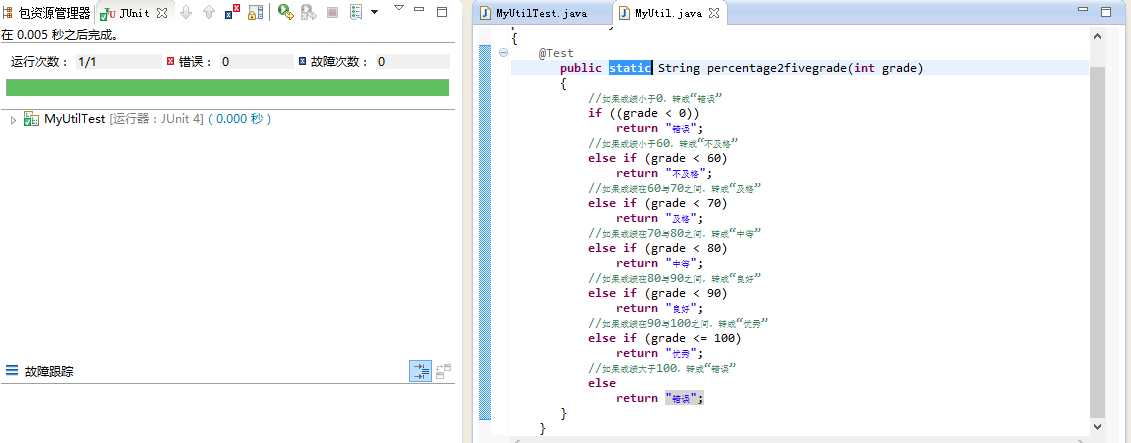The height and width of the screenshot is (443, 1131).
Task: Click the 故障跟踪 label
Action: pos(49,372)
